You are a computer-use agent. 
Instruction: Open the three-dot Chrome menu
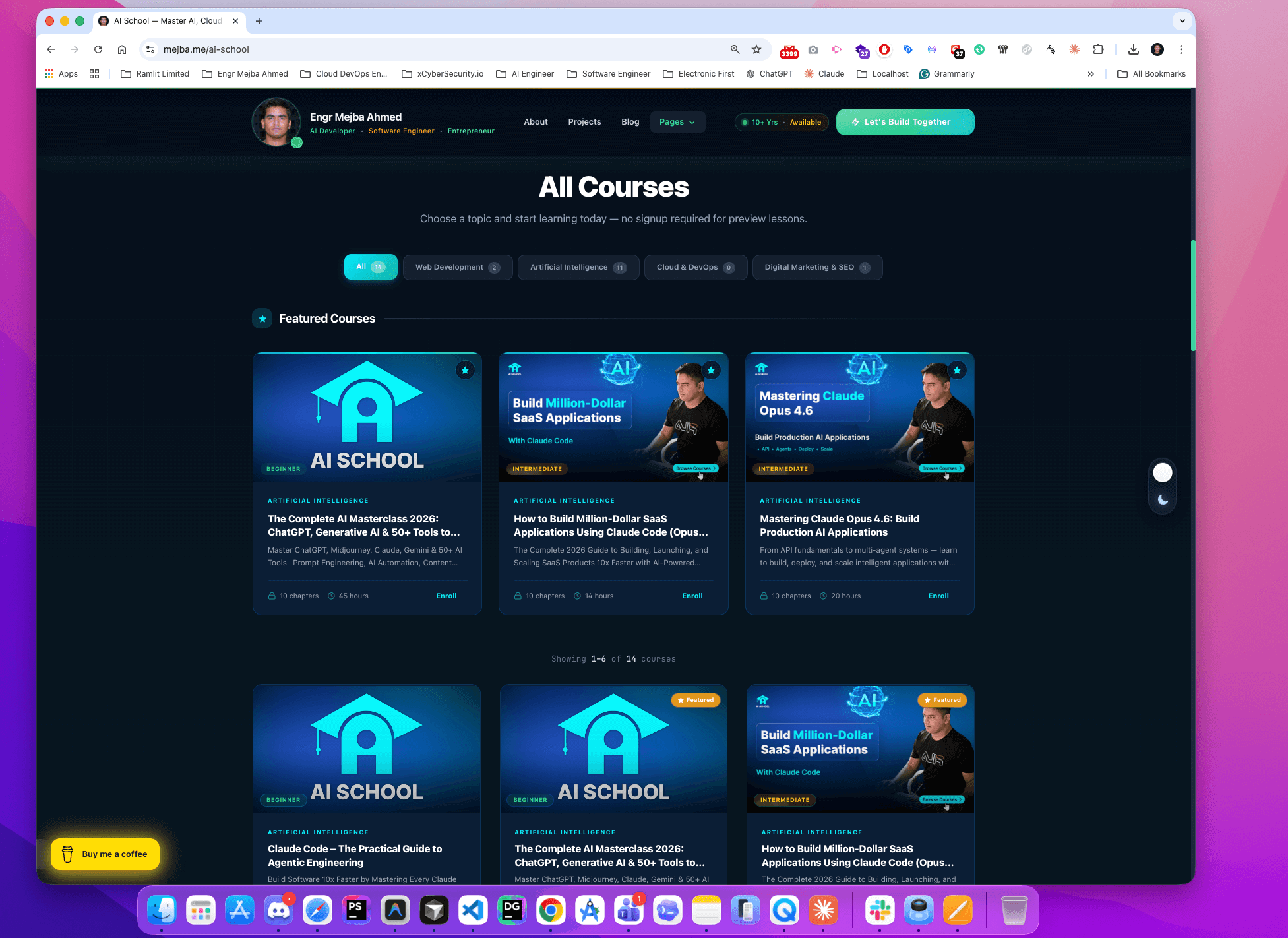pos(1181,49)
